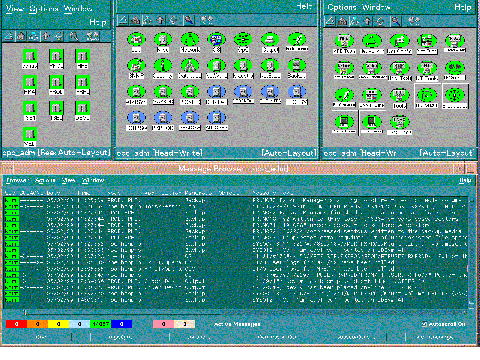This screenshot has height=360, width=480.
Task: Click the magnifier search icon in the middle window toolbar
Action: point(189,21)
